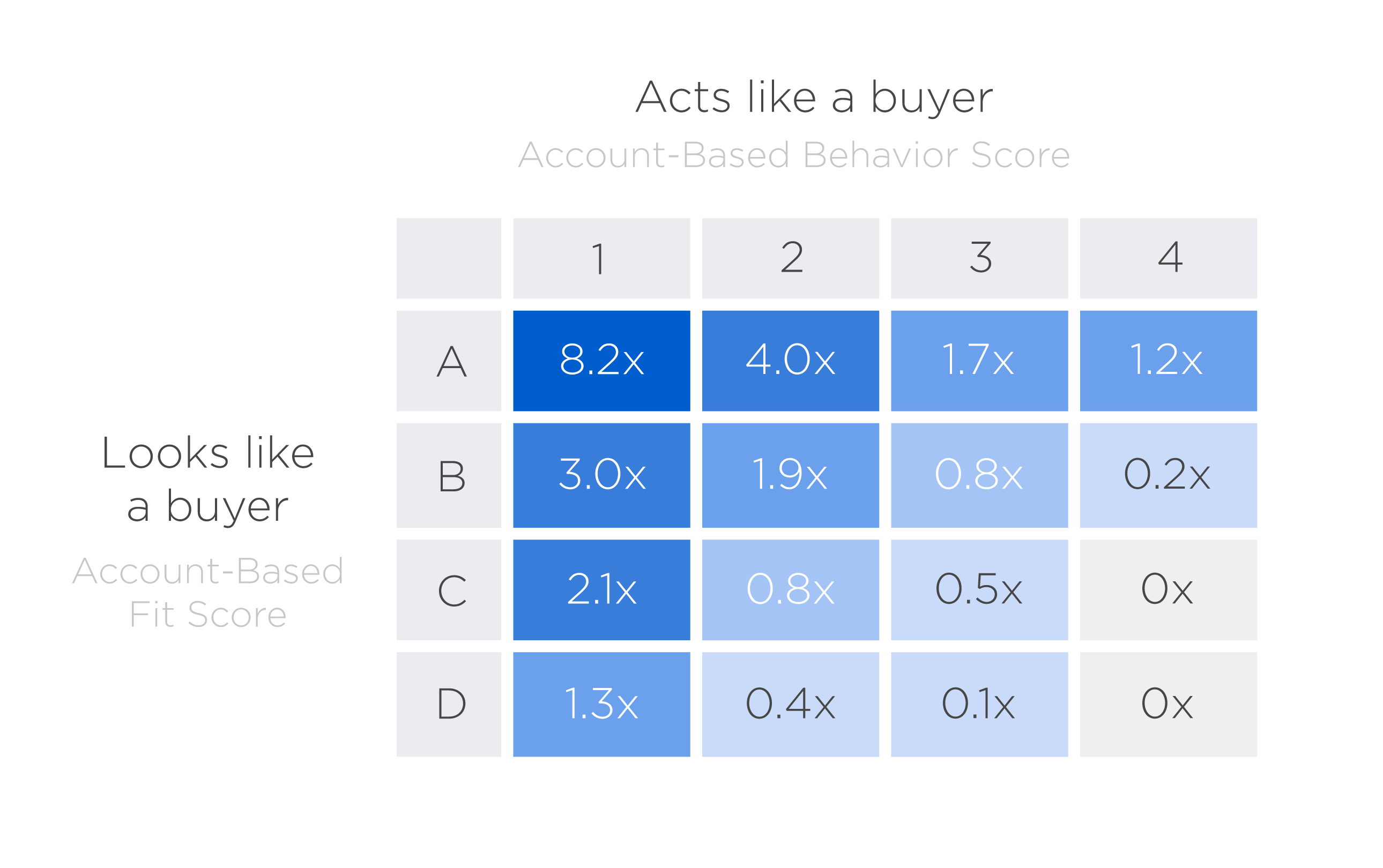Image resolution: width=1383 pixels, height=868 pixels.
Task: Select the 4.0x matrix cell
Action: coord(790,361)
